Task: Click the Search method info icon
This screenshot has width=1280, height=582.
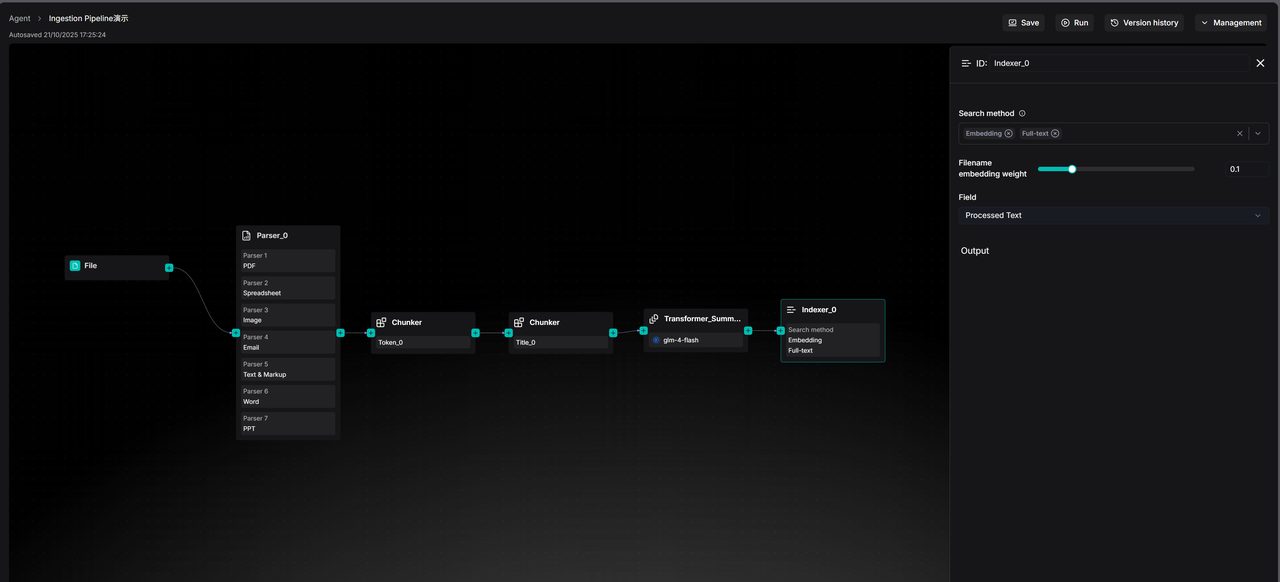Action: (x=1022, y=114)
